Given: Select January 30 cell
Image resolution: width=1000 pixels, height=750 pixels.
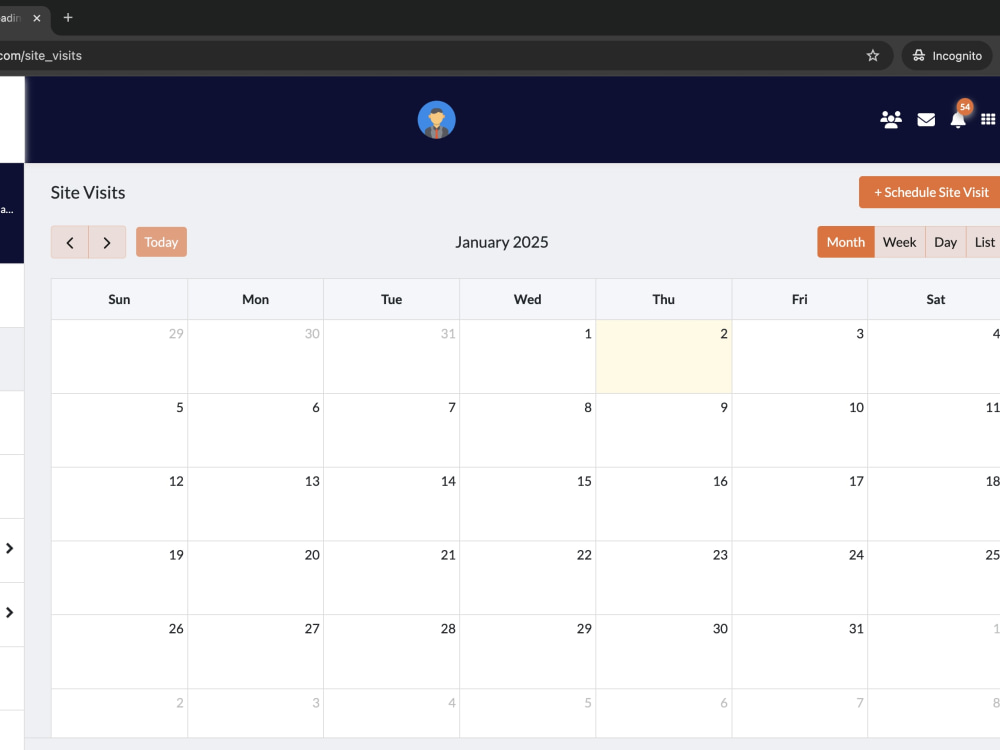Looking at the screenshot, I should point(663,652).
